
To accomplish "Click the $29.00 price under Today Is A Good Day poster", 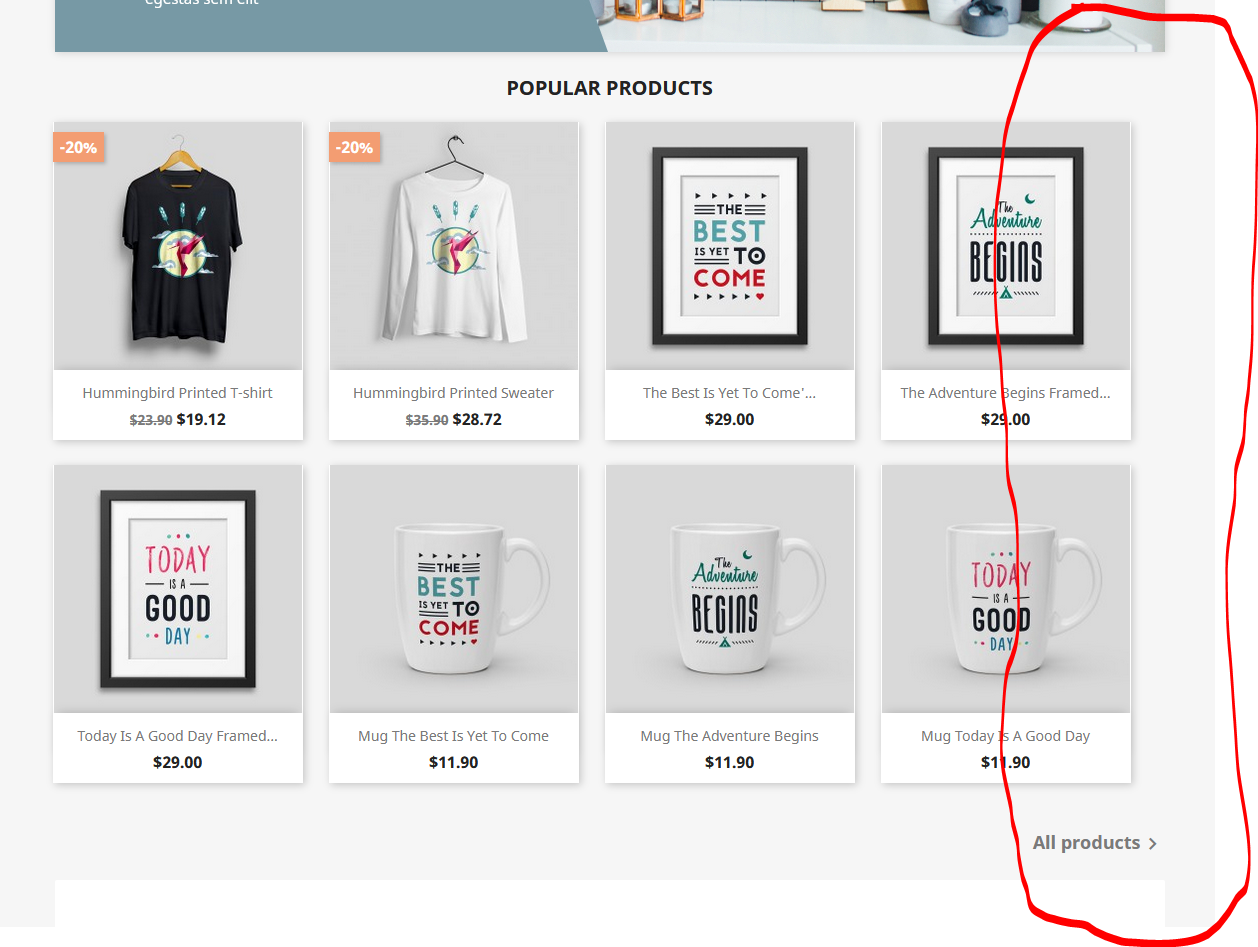I will click(x=178, y=762).
